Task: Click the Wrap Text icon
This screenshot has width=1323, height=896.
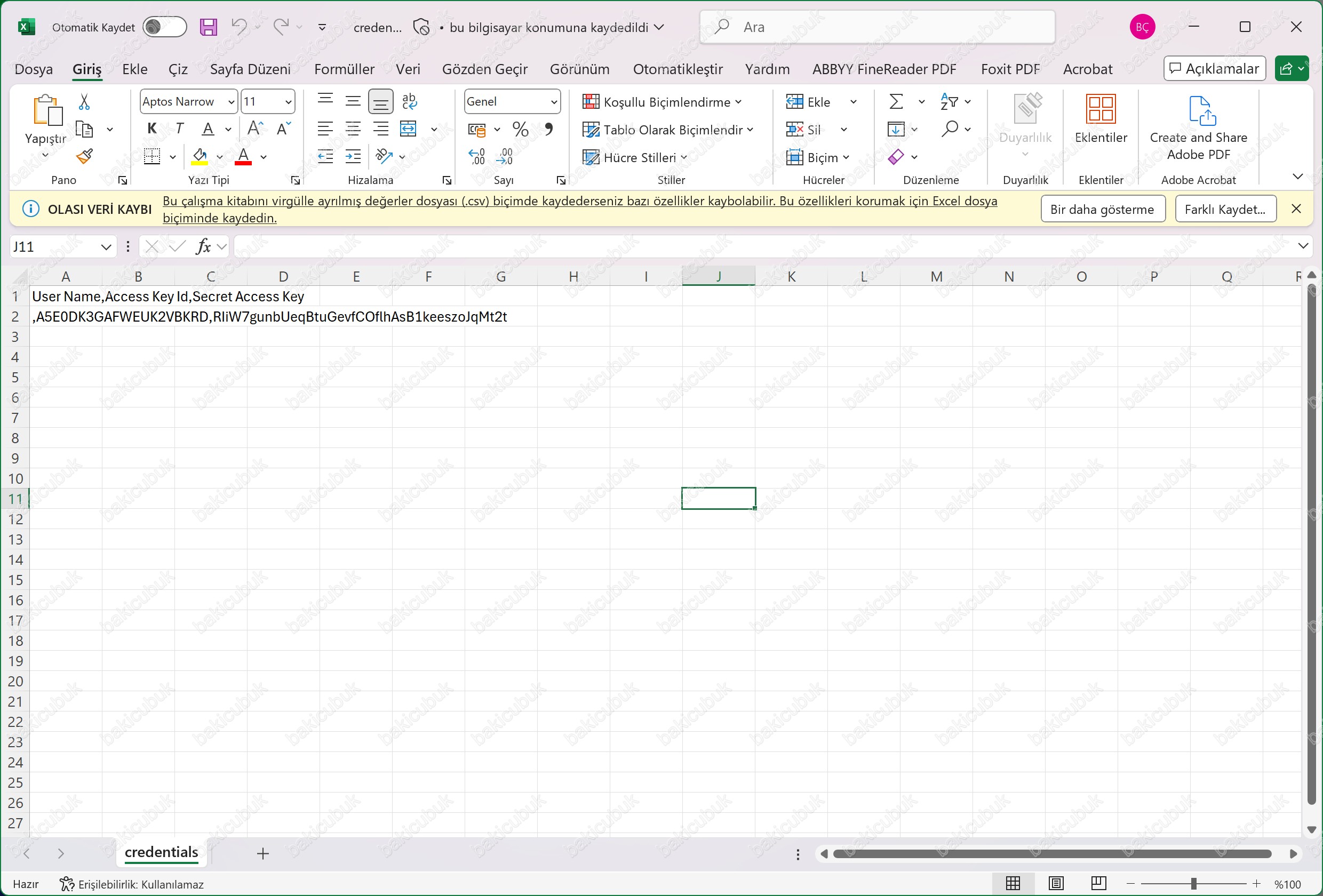Action: [x=409, y=101]
